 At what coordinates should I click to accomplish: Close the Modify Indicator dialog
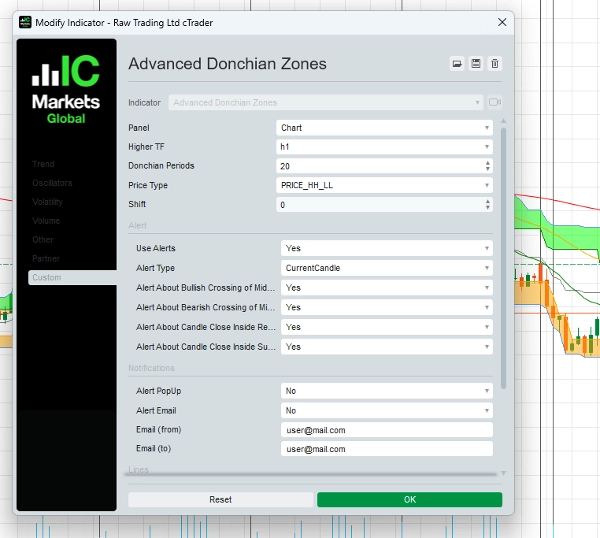[501, 22]
